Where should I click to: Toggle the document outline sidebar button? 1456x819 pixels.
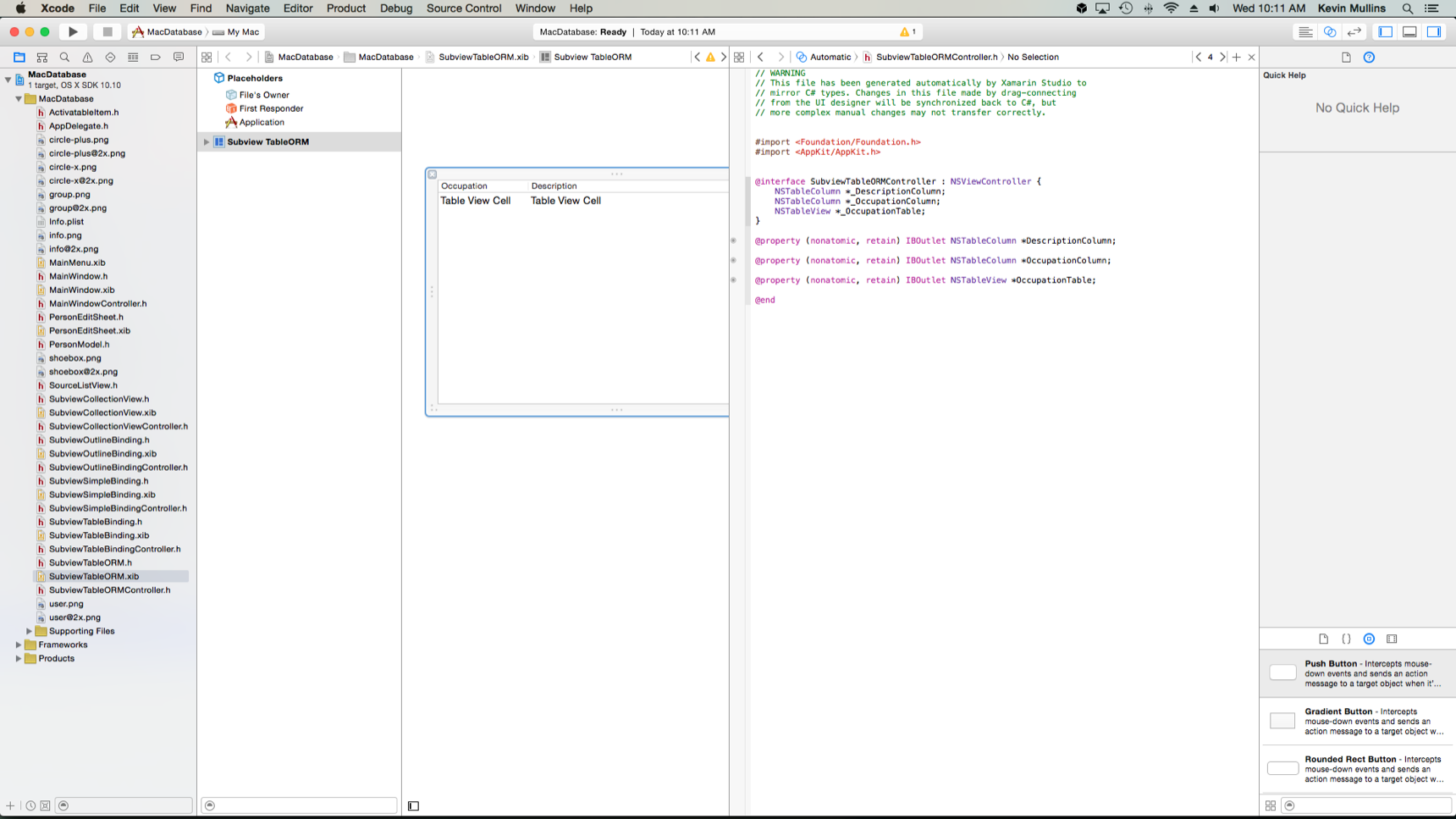[x=413, y=805]
